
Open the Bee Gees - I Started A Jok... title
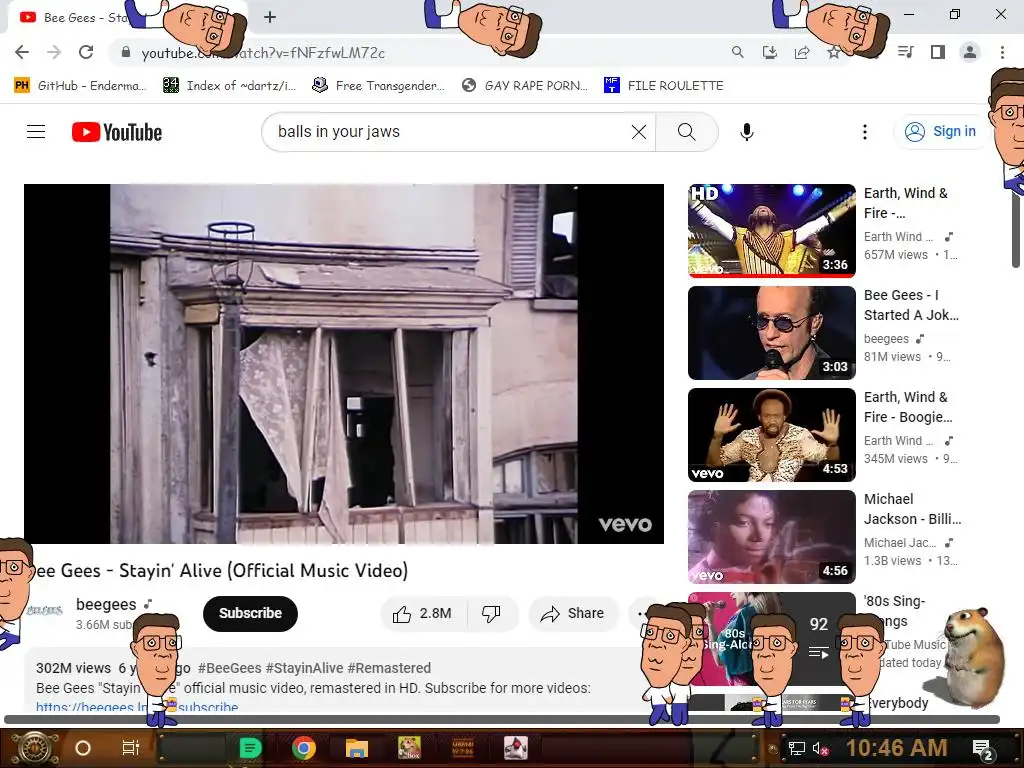912,305
